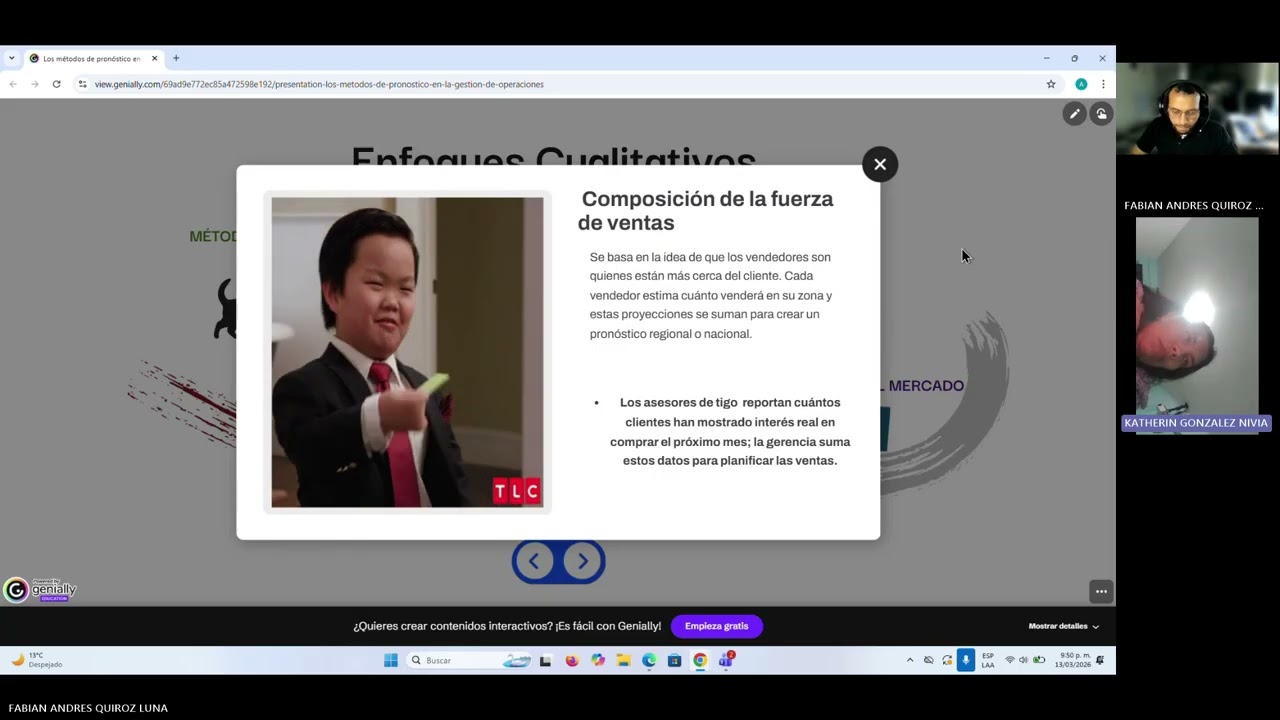1280x720 pixels.
Task: Click the taskbar Buscar search box
Action: click(x=469, y=660)
